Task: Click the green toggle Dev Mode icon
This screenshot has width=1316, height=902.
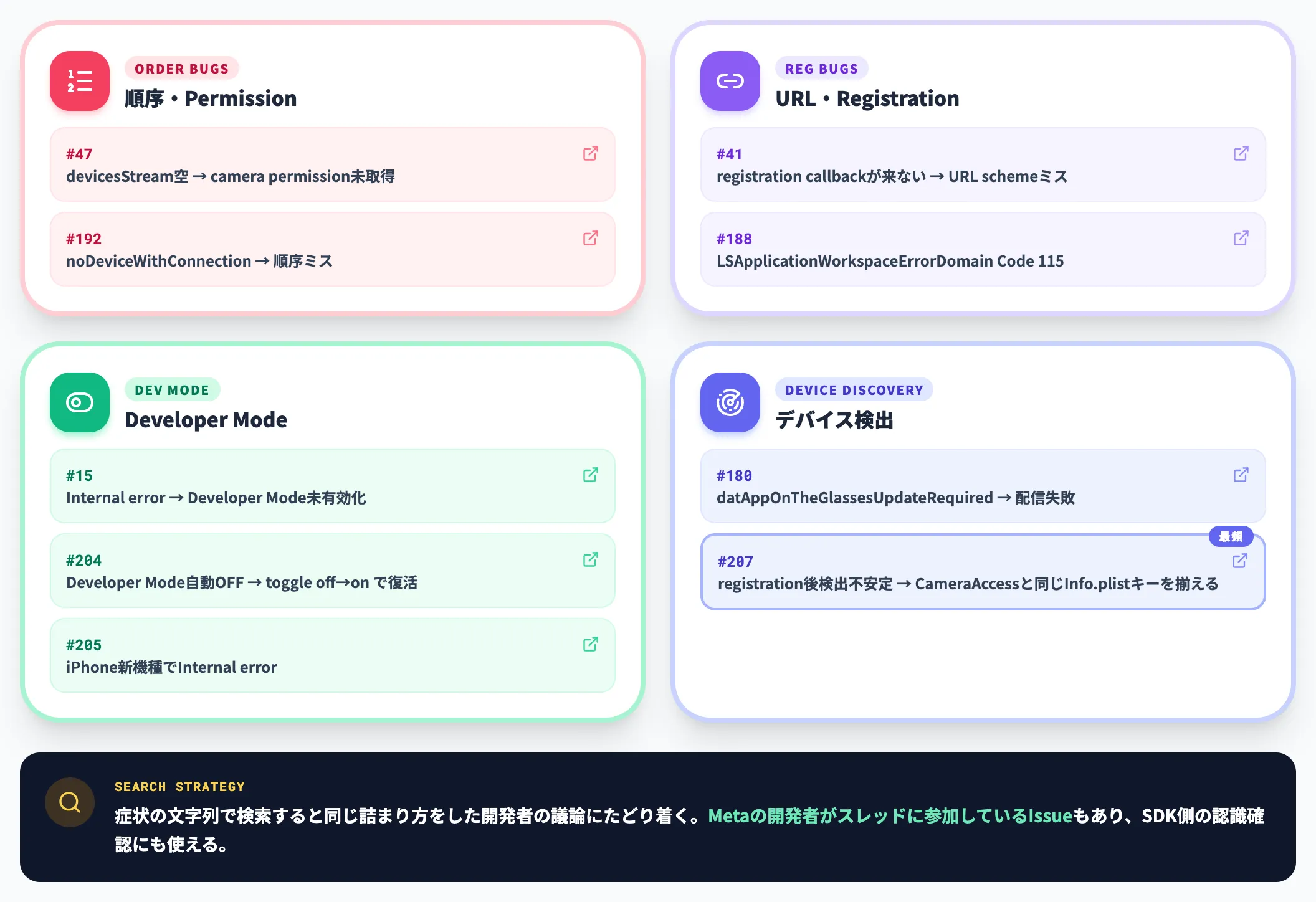Action: coord(80,402)
